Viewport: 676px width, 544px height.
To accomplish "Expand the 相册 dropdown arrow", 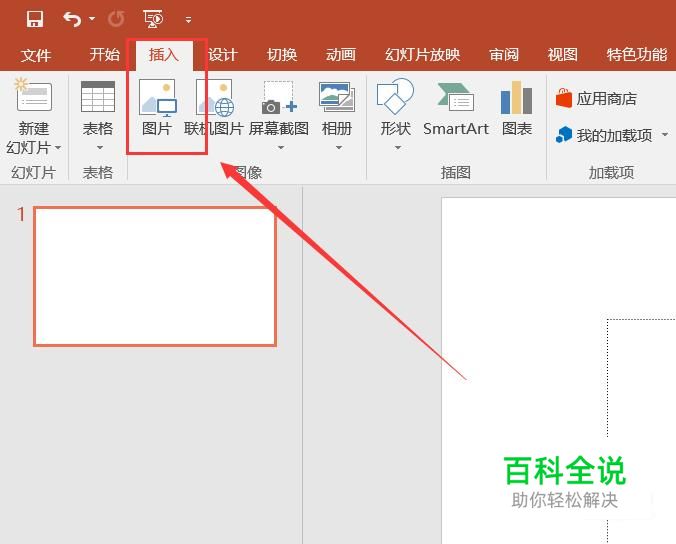I will click(x=339, y=147).
